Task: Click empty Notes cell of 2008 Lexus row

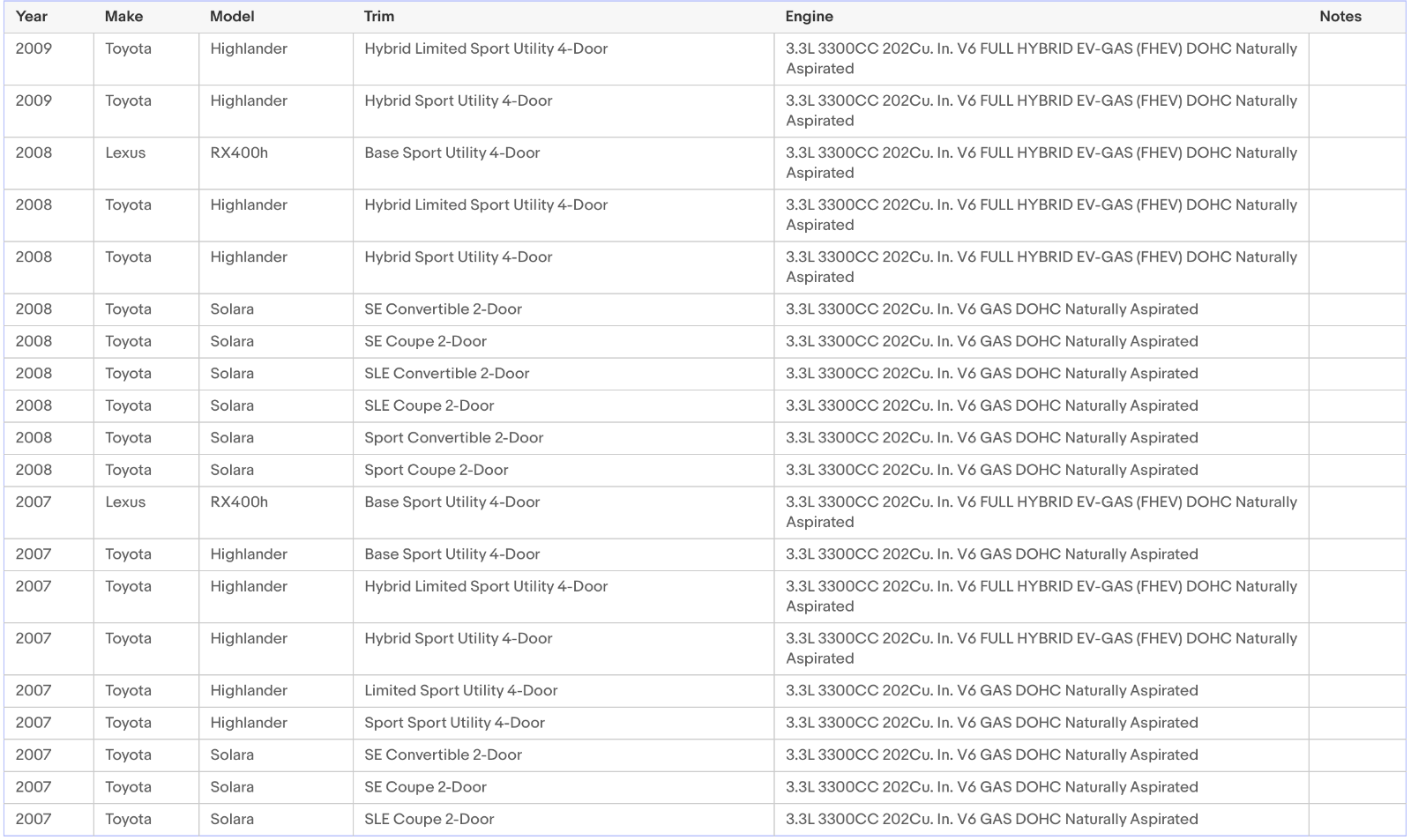Action: click(x=1357, y=163)
